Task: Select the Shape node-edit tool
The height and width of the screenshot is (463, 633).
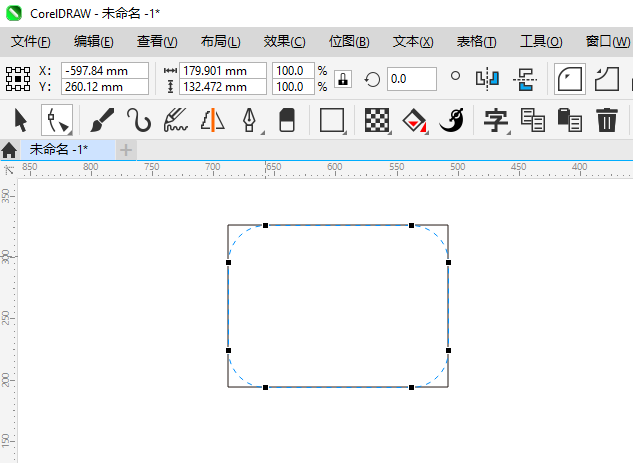Action: (57, 120)
